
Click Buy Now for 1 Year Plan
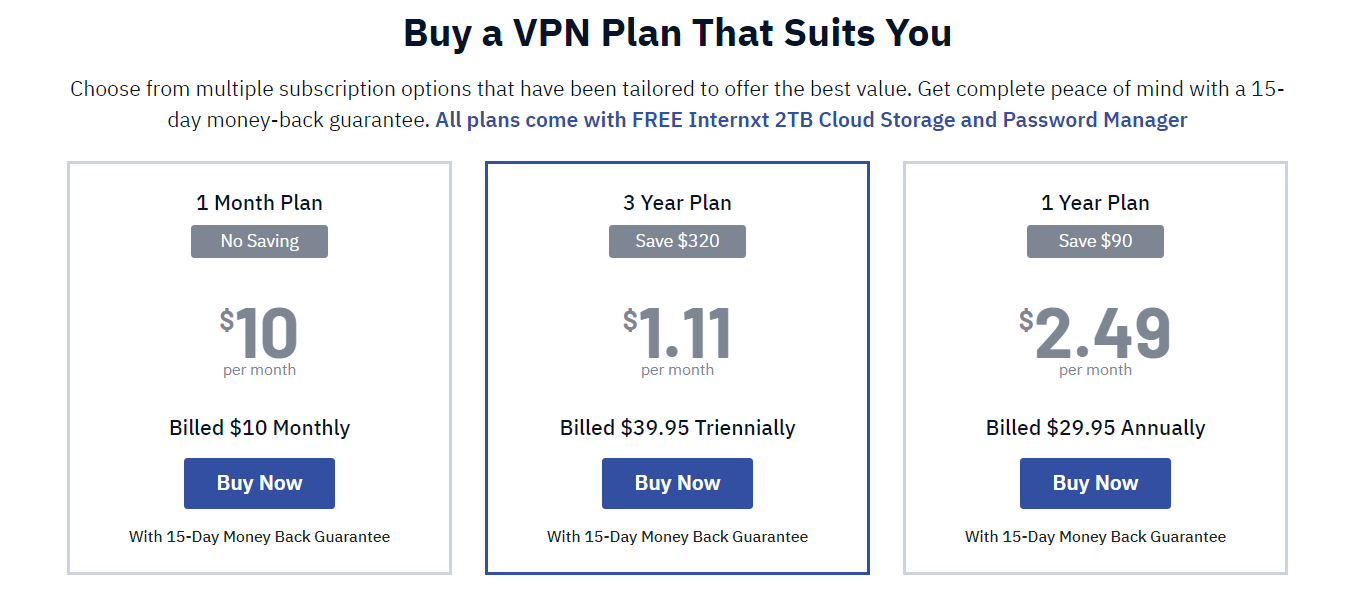tap(1095, 483)
